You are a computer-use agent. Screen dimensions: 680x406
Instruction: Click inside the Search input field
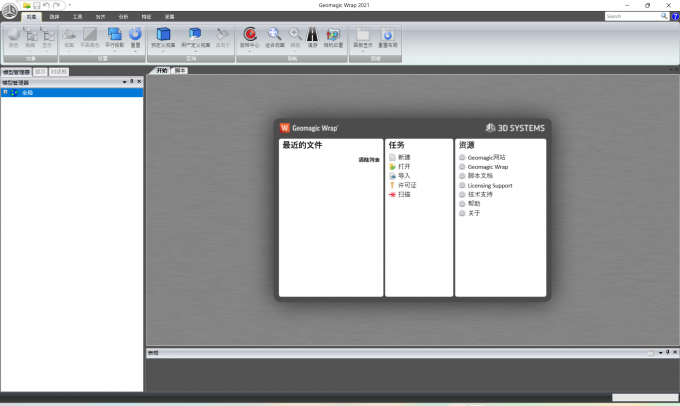(x=632, y=16)
